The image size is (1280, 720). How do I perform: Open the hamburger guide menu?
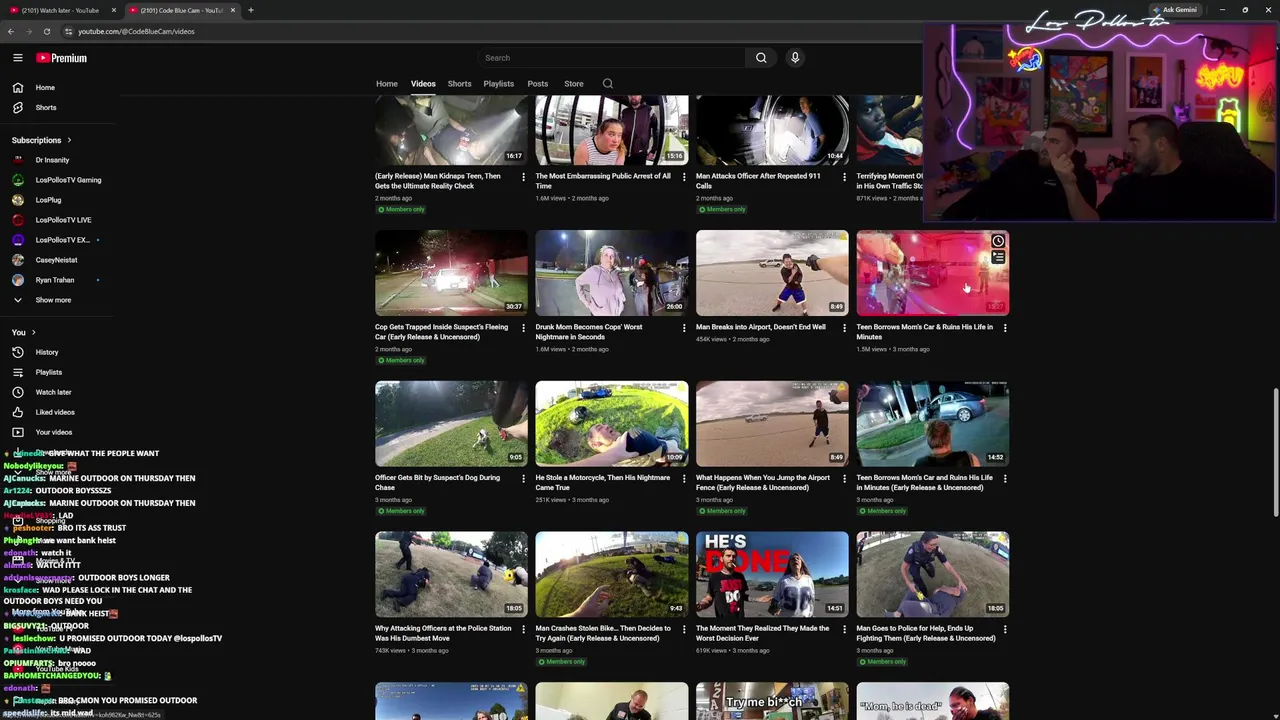coord(17,58)
